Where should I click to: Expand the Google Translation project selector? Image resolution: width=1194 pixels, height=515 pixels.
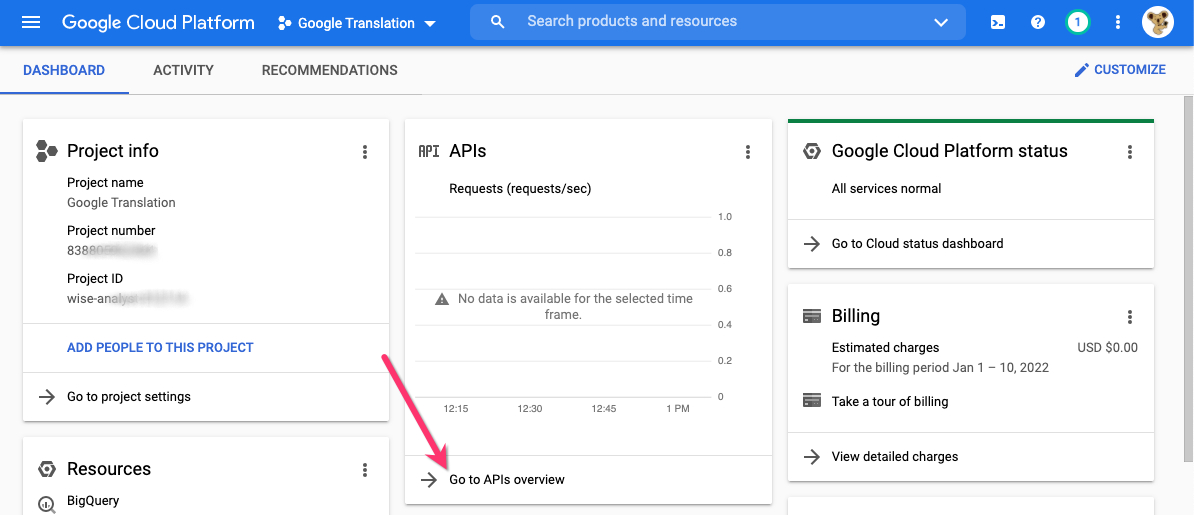pos(357,23)
